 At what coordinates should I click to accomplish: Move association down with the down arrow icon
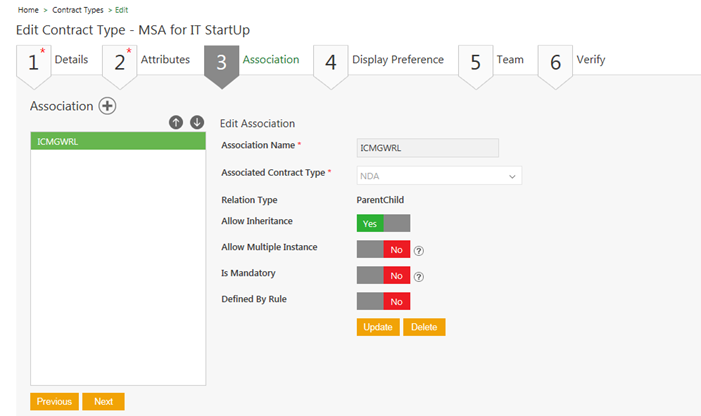click(197, 122)
